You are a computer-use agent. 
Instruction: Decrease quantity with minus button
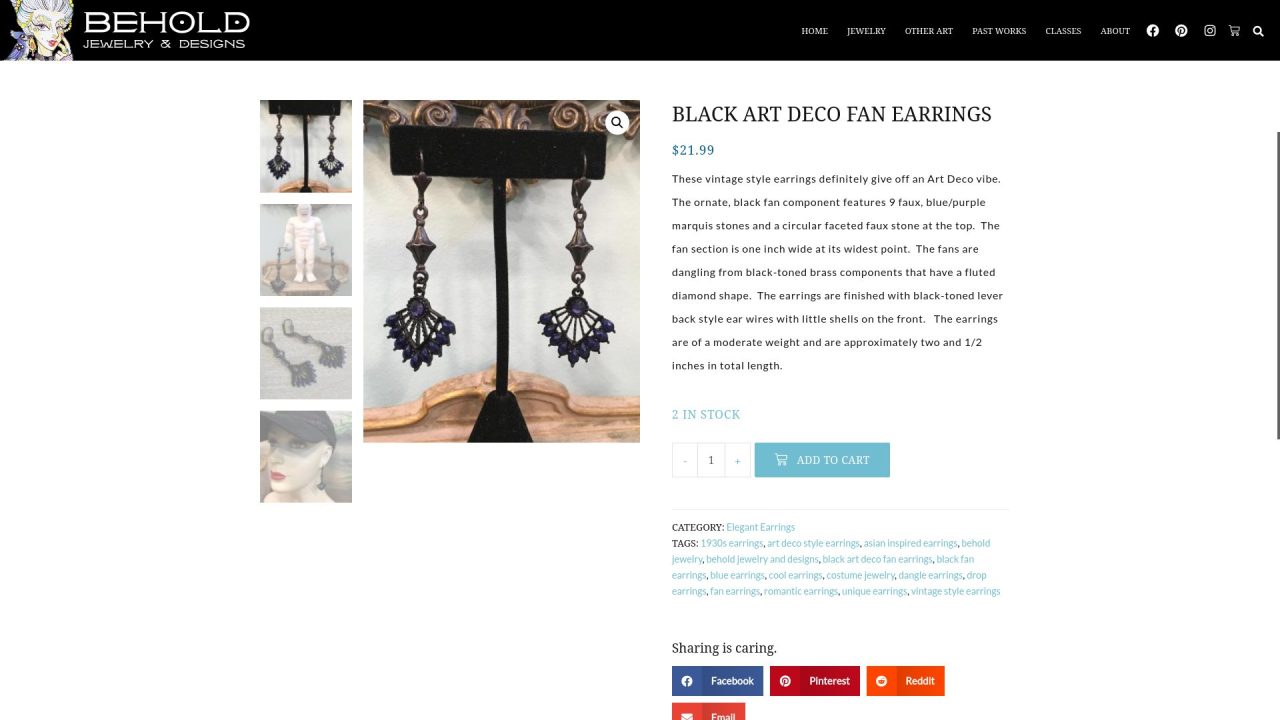(685, 460)
